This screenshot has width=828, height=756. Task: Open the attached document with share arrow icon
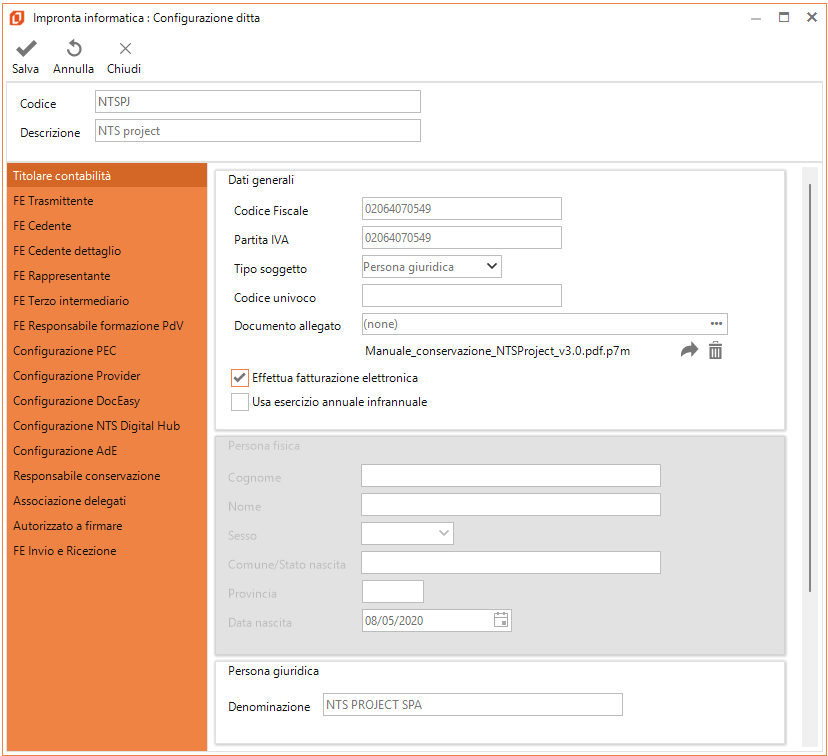tap(689, 350)
